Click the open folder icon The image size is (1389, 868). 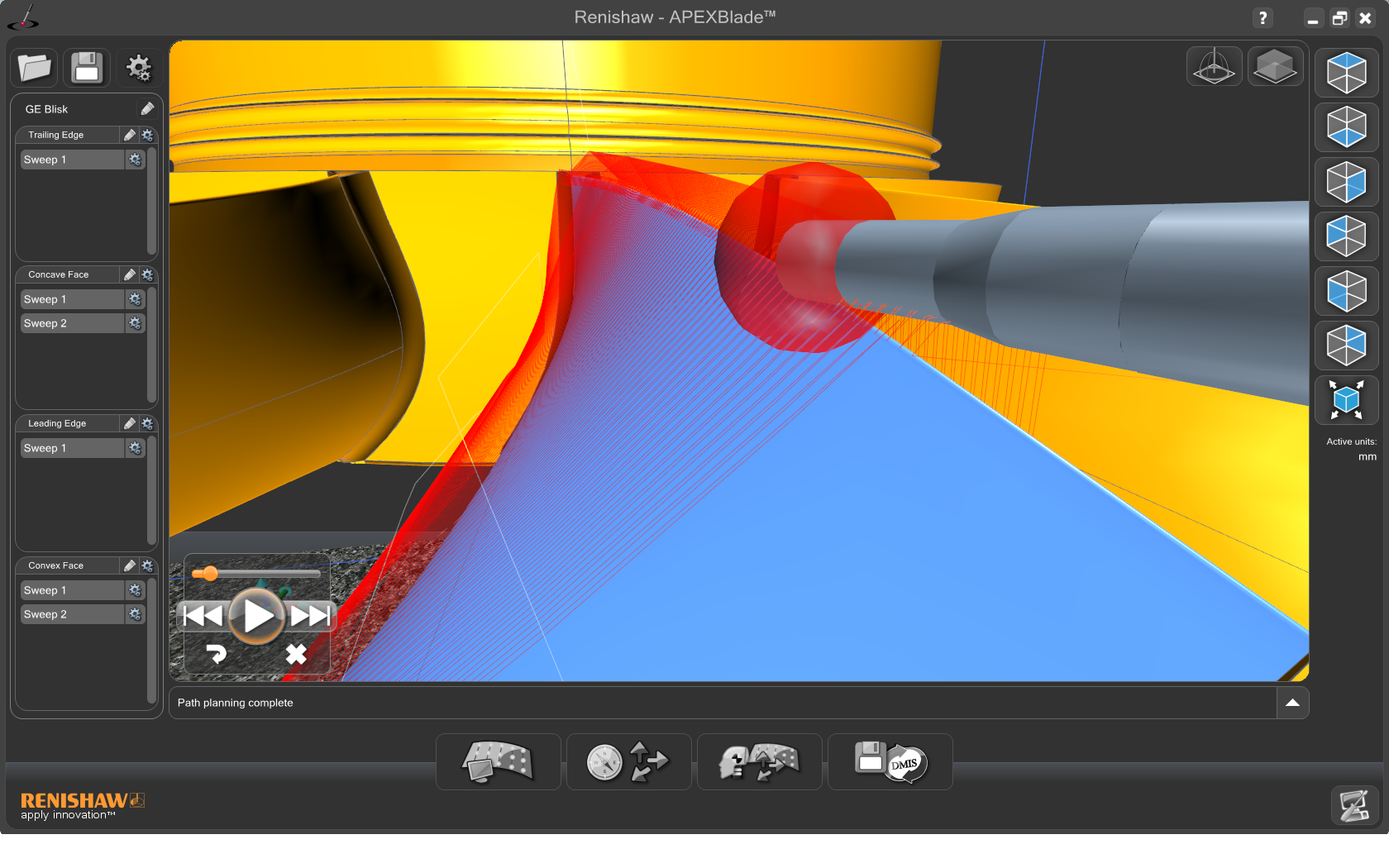[34, 68]
